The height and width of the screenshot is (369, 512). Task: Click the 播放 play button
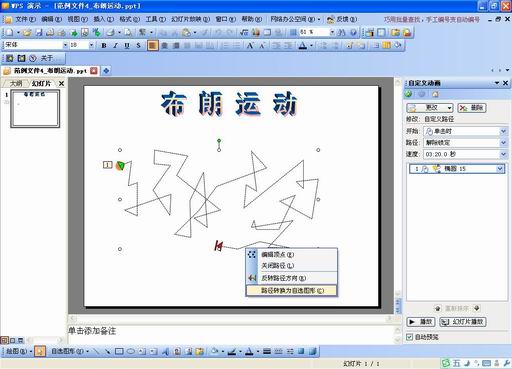pos(421,322)
